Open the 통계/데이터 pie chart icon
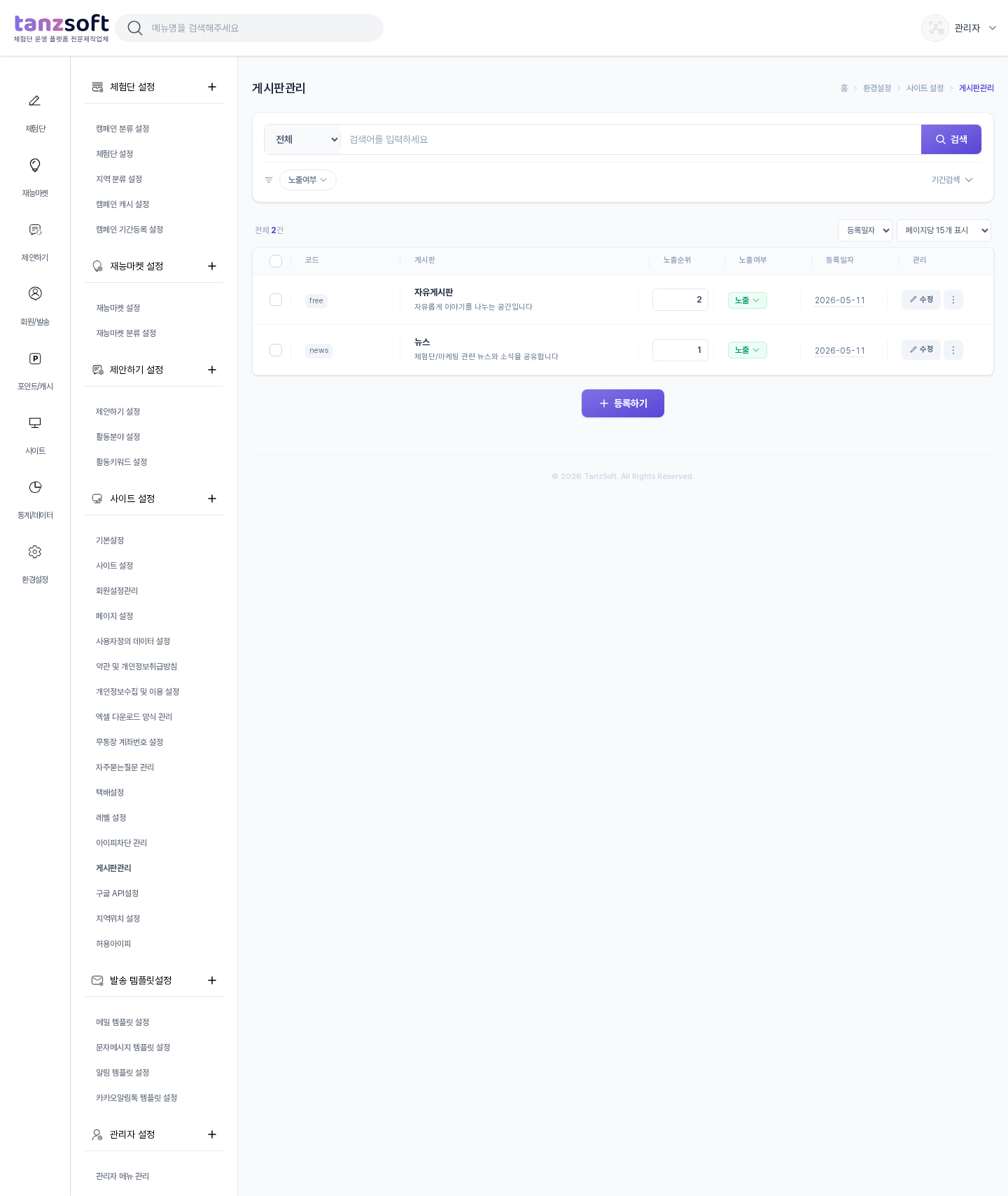Image resolution: width=1008 pixels, height=1196 pixels. pyautogui.click(x=35, y=487)
